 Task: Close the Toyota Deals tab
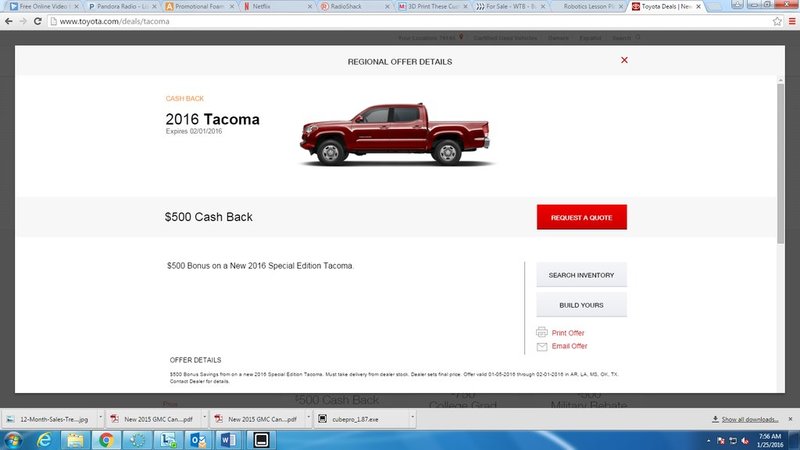pos(698,7)
